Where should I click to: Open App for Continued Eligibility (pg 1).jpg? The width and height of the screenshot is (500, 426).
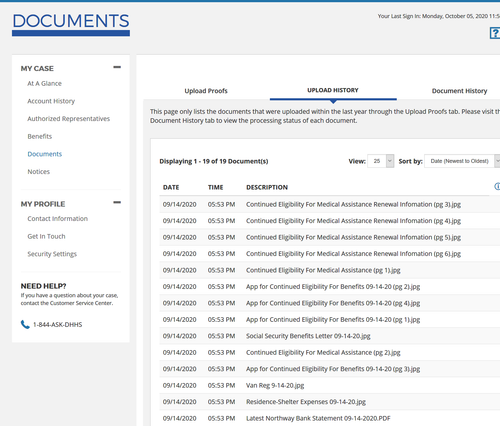tap(333, 319)
